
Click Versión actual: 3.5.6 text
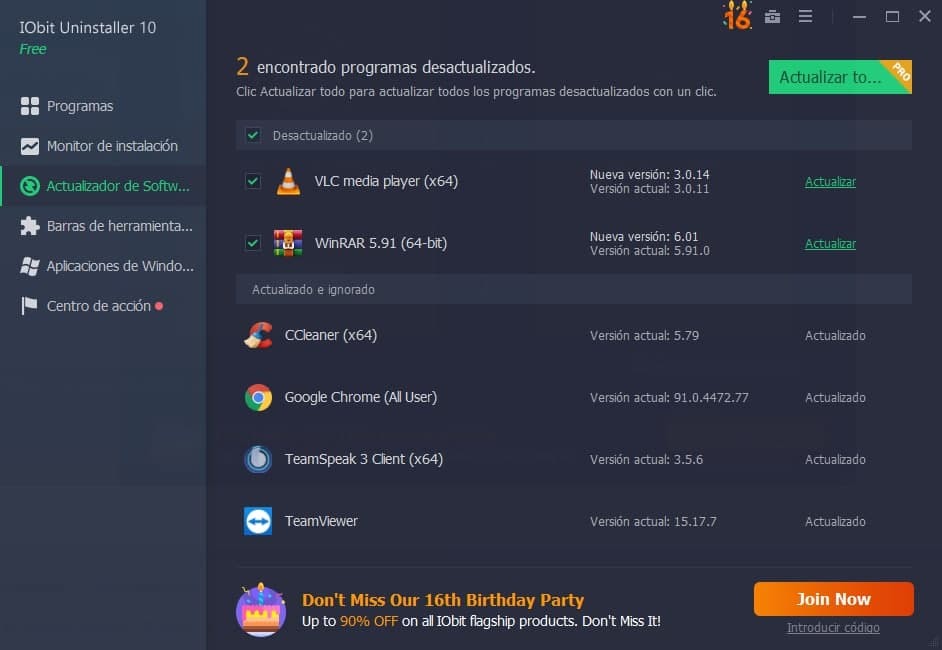click(x=646, y=460)
